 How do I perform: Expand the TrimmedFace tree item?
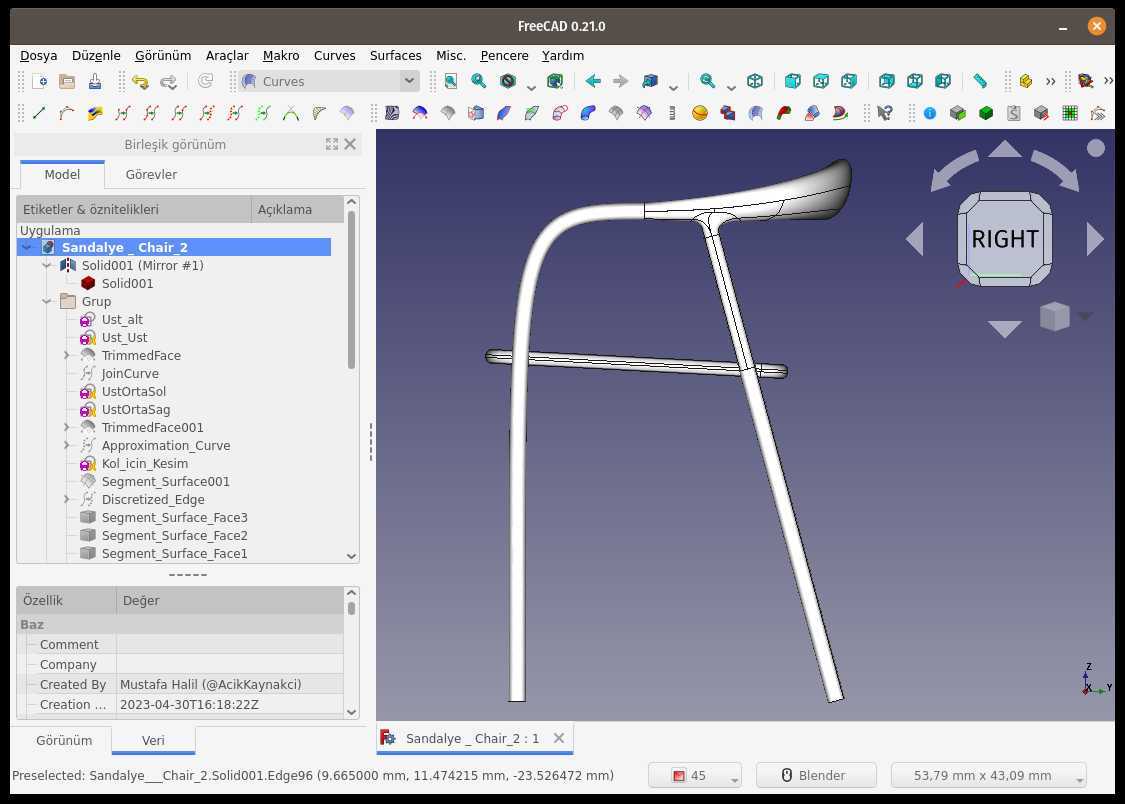coord(67,355)
